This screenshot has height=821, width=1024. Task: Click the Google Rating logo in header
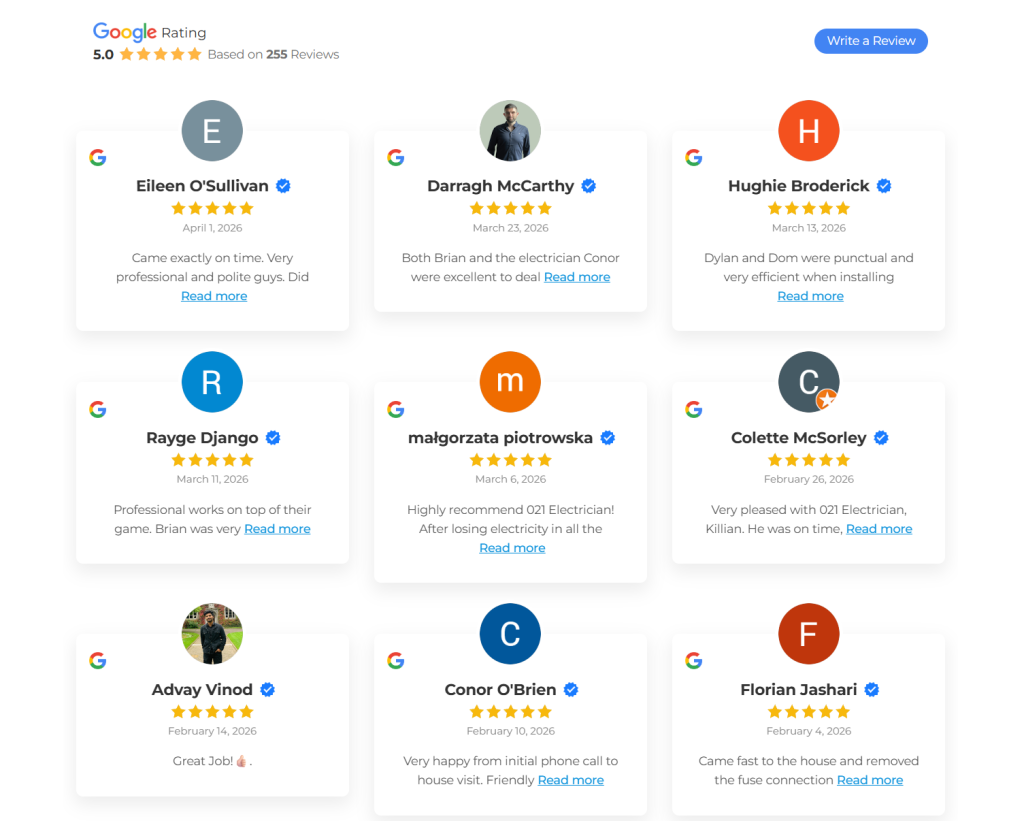pyautogui.click(x=125, y=32)
